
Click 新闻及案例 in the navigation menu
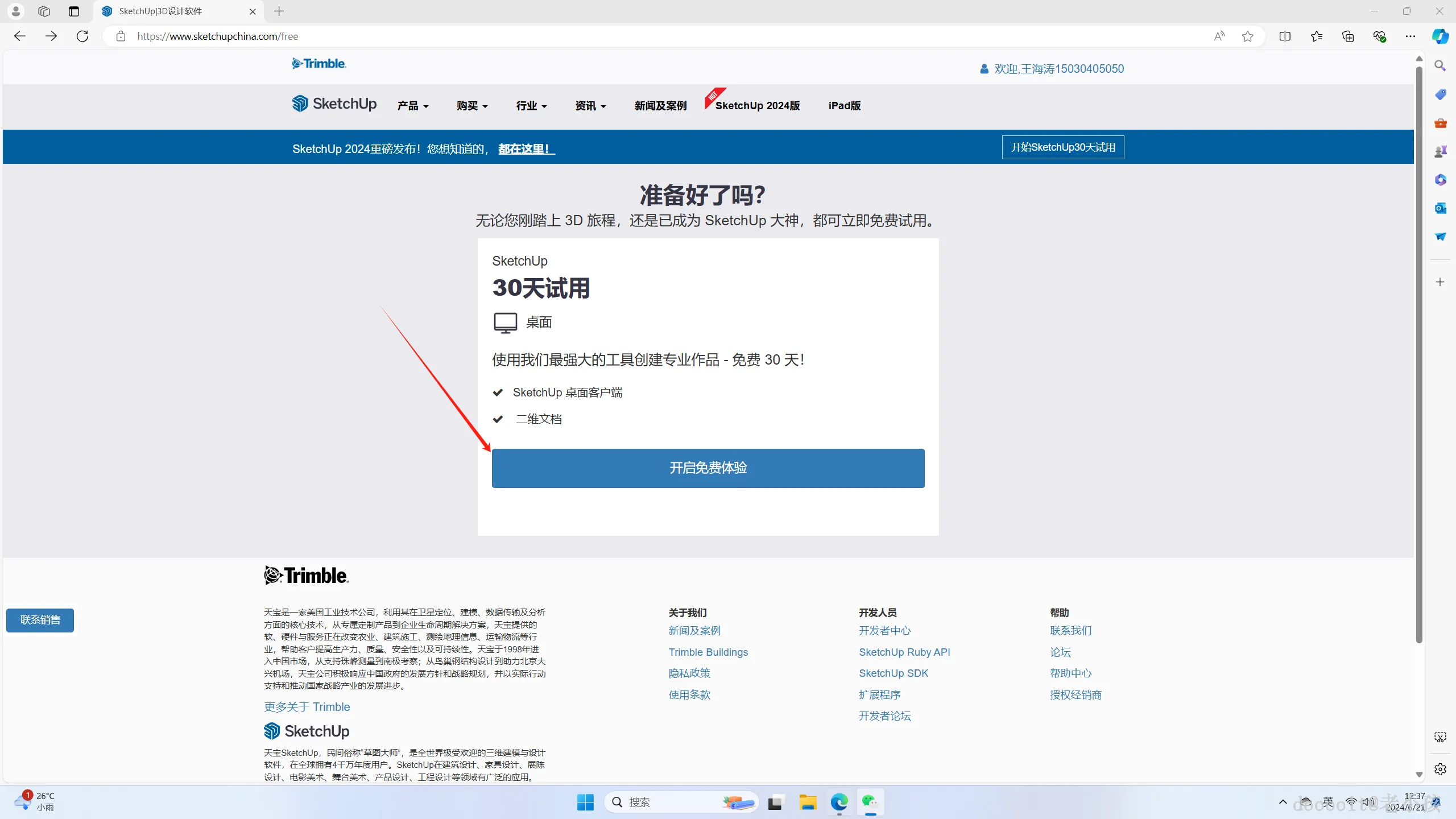pyautogui.click(x=660, y=106)
